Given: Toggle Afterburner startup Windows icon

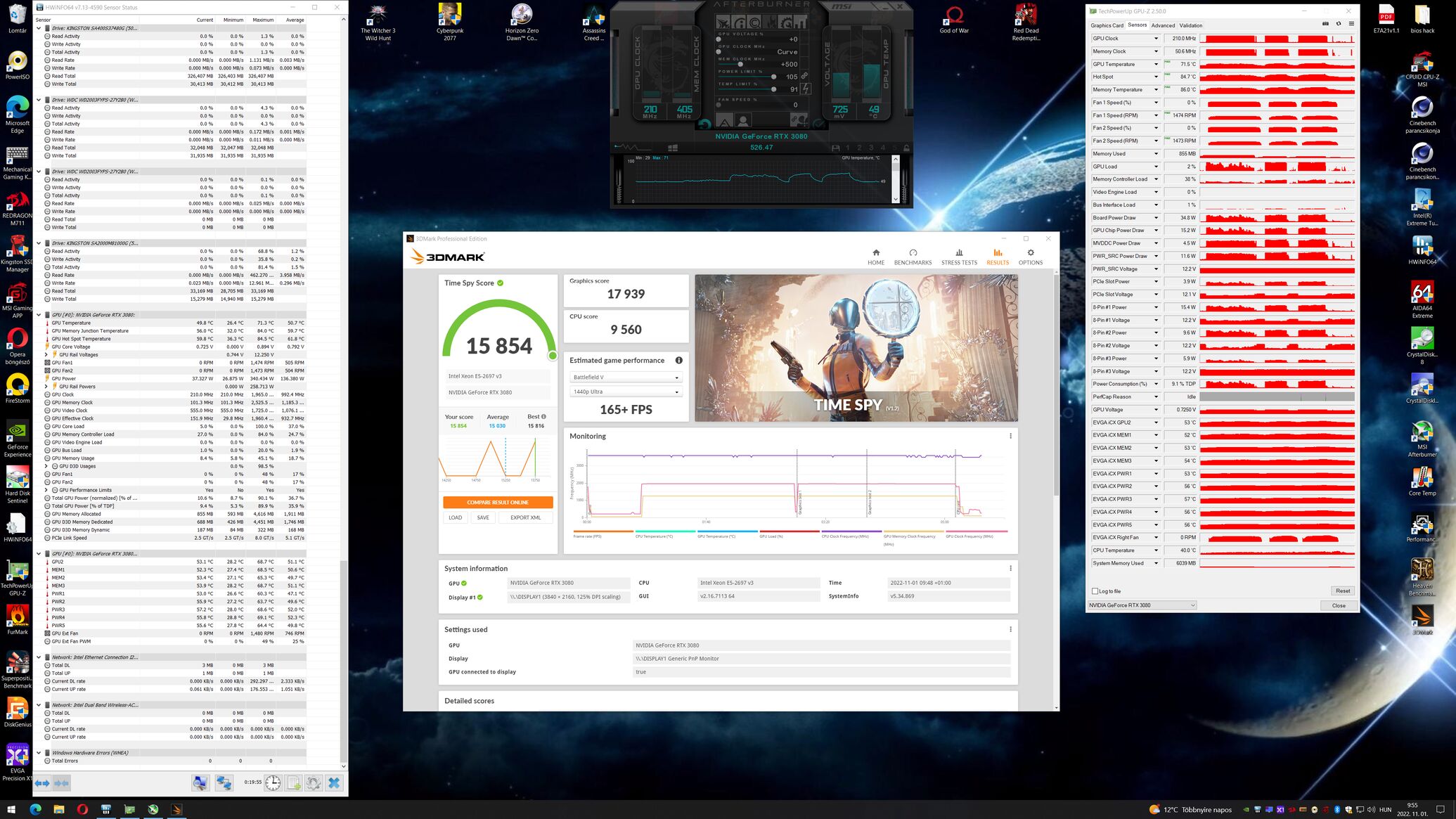Looking at the screenshot, I should point(673,148).
